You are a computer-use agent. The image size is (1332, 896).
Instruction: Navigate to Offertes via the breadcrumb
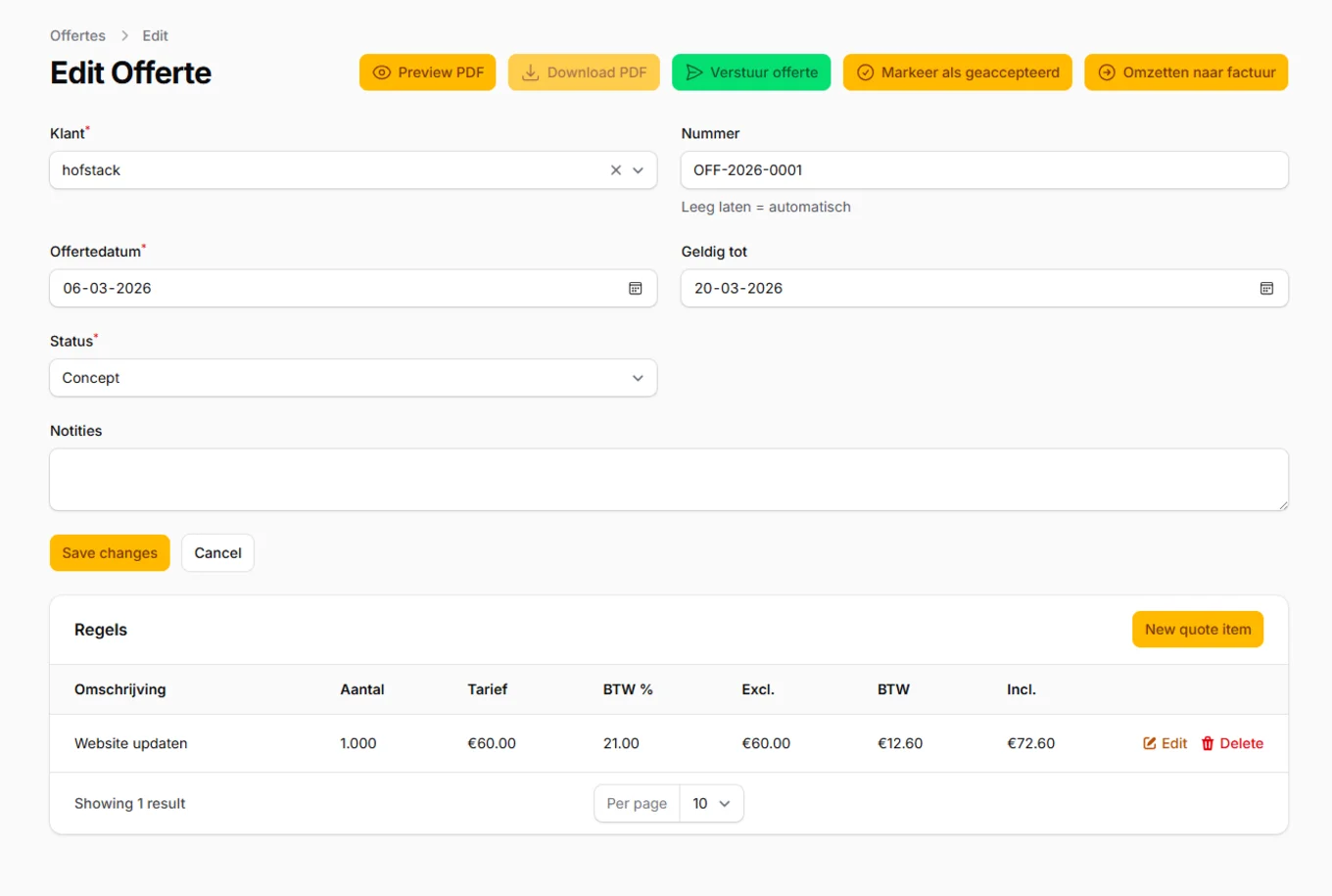pos(77,35)
